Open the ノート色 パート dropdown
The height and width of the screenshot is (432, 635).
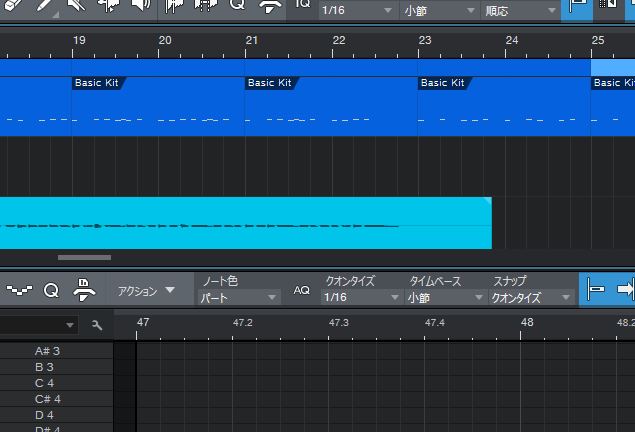pyautogui.click(x=239, y=298)
